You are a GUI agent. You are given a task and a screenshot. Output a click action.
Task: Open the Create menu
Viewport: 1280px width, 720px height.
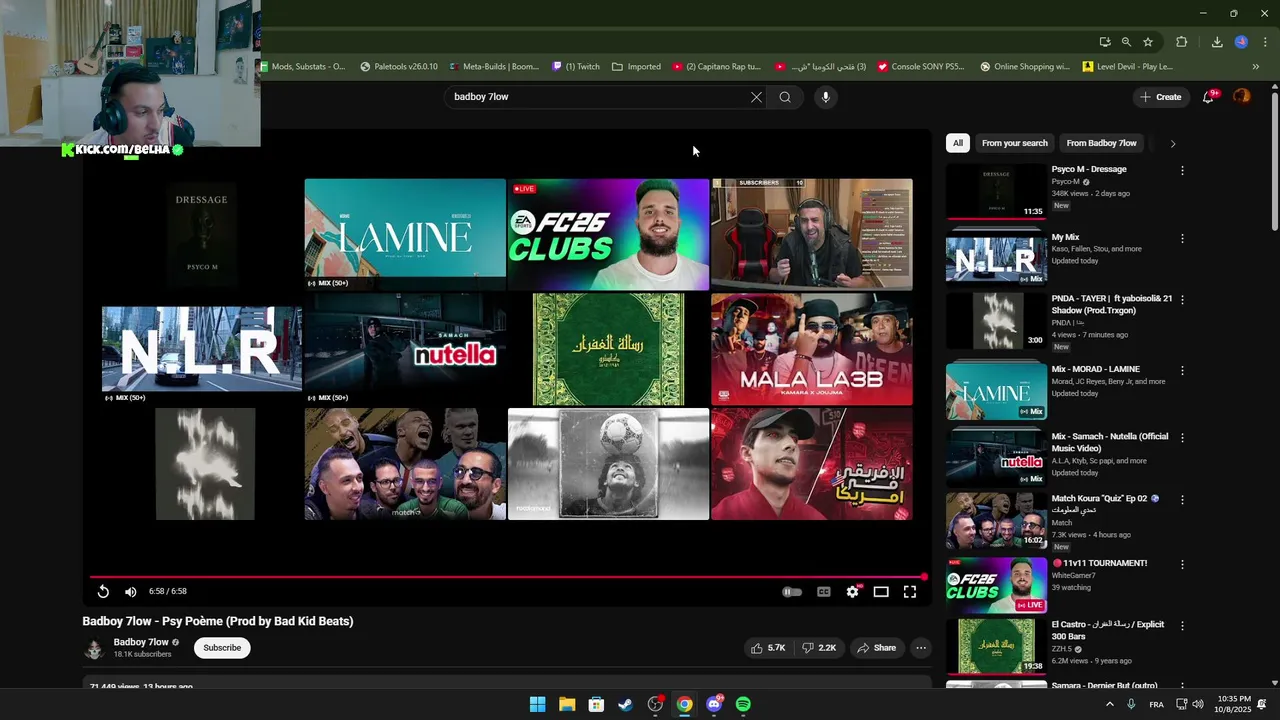pos(1160,97)
